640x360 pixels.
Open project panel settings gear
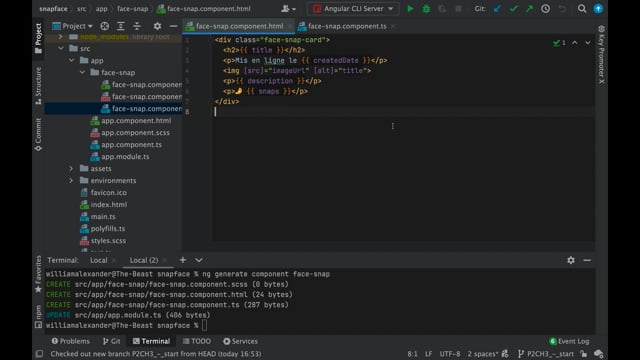pos(157,26)
